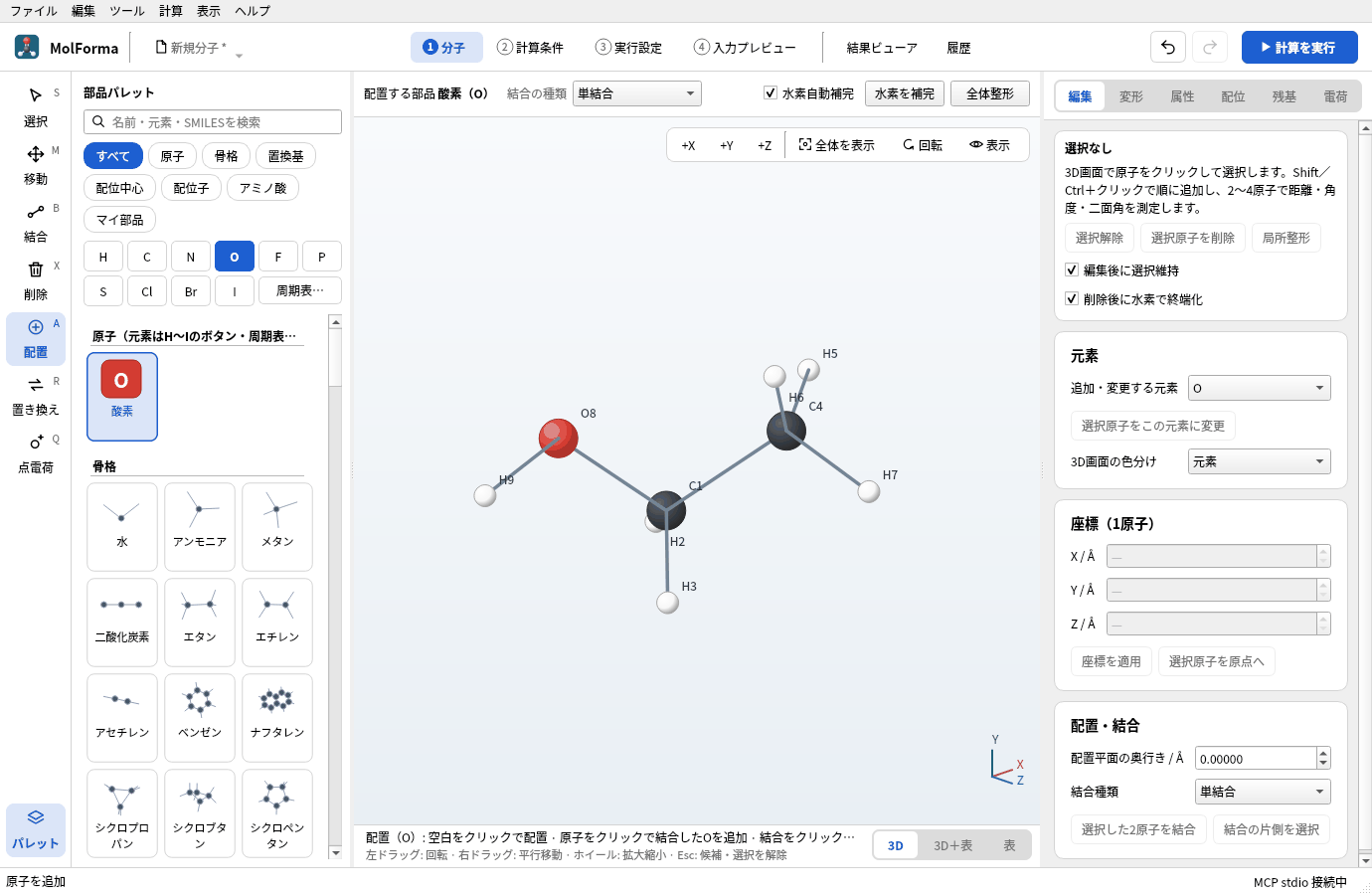Open the 新規分子 file dropdown arrow
Image resolution: width=1372 pixels, height=895 pixels.
[239, 56]
